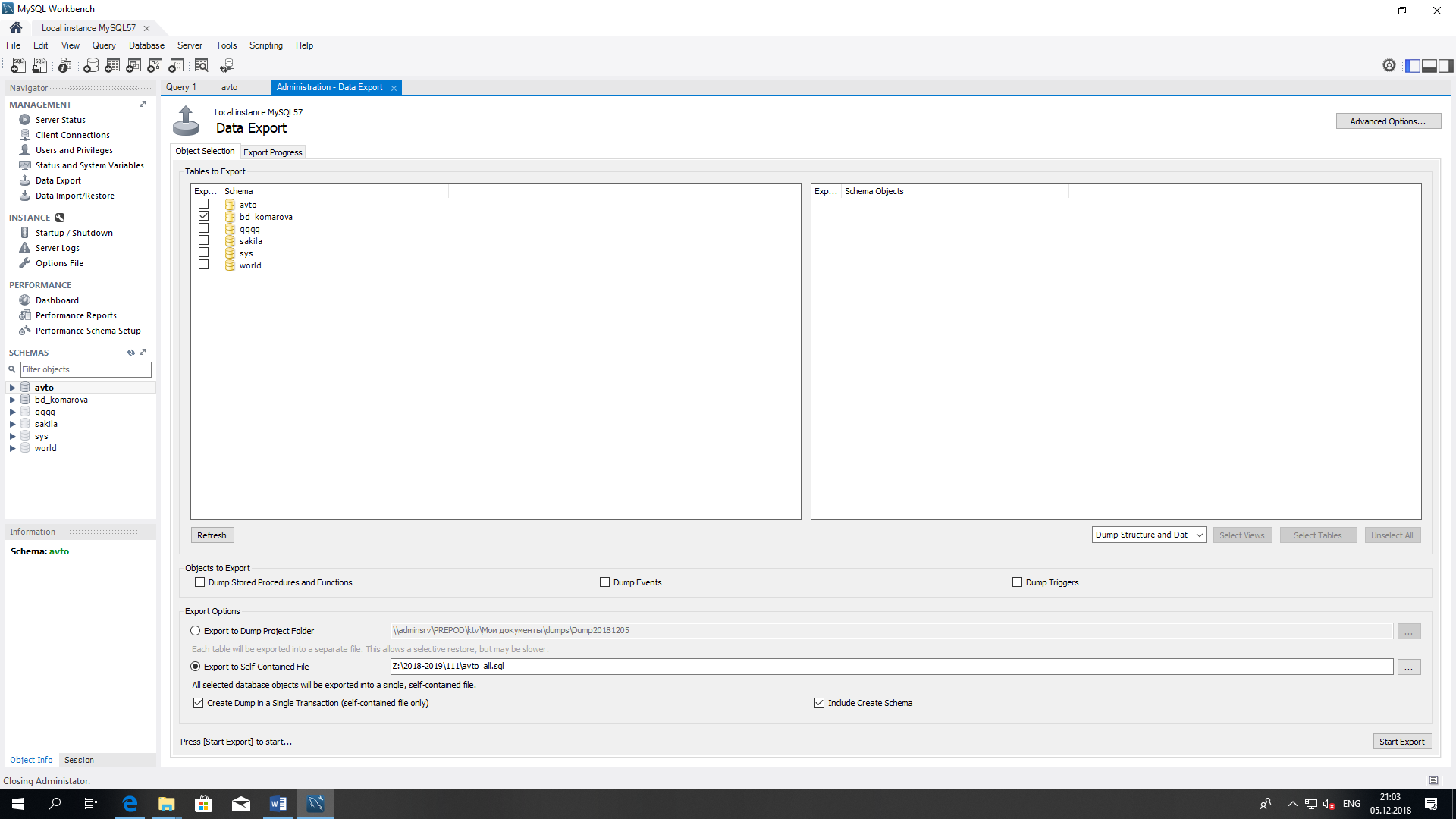The image size is (1456, 819).
Task: Create a new schema via the toolbar icon
Action: 91,66
